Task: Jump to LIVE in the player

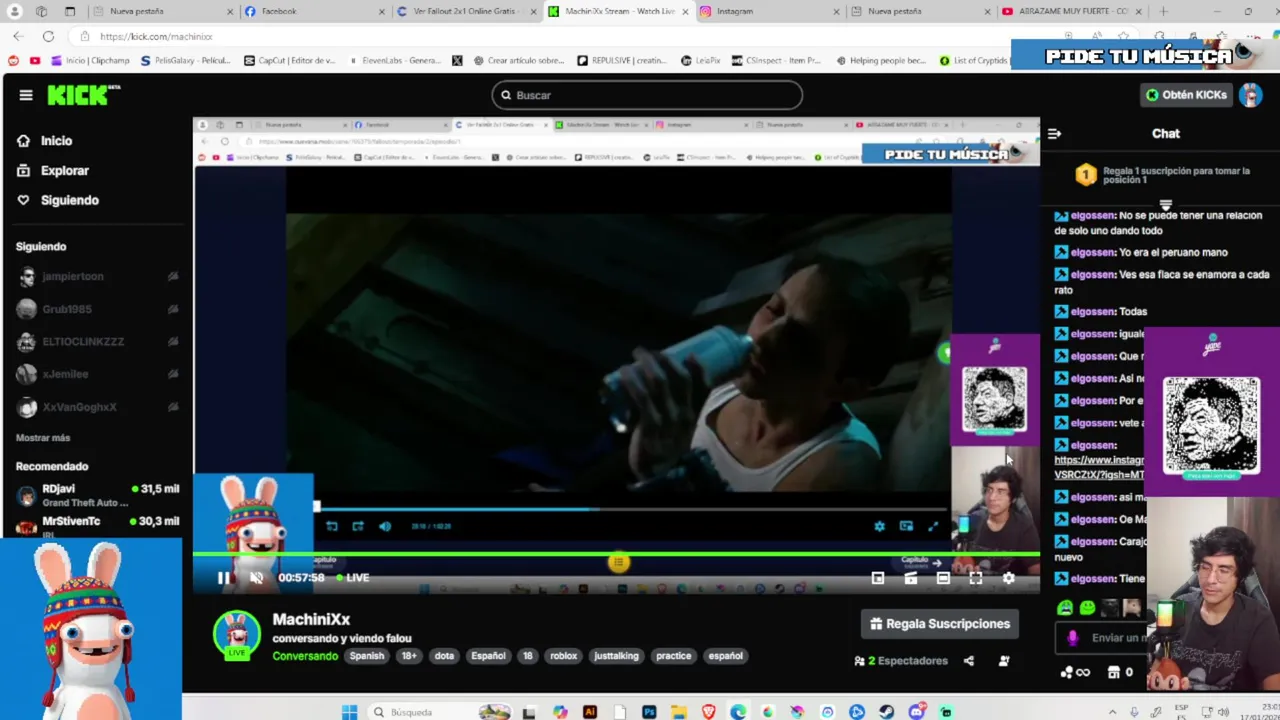Action: click(353, 578)
